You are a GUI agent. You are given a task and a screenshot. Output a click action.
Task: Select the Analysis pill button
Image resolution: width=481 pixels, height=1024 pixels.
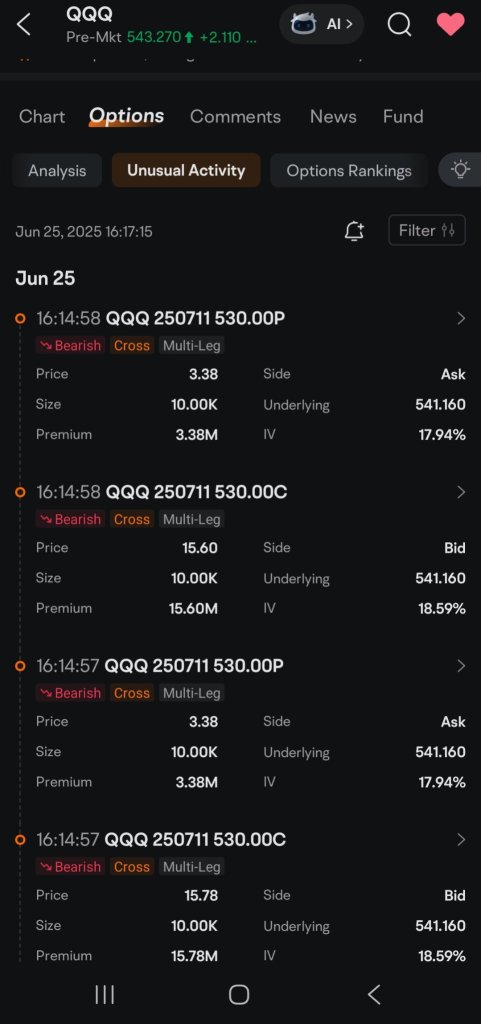tap(57, 170)
